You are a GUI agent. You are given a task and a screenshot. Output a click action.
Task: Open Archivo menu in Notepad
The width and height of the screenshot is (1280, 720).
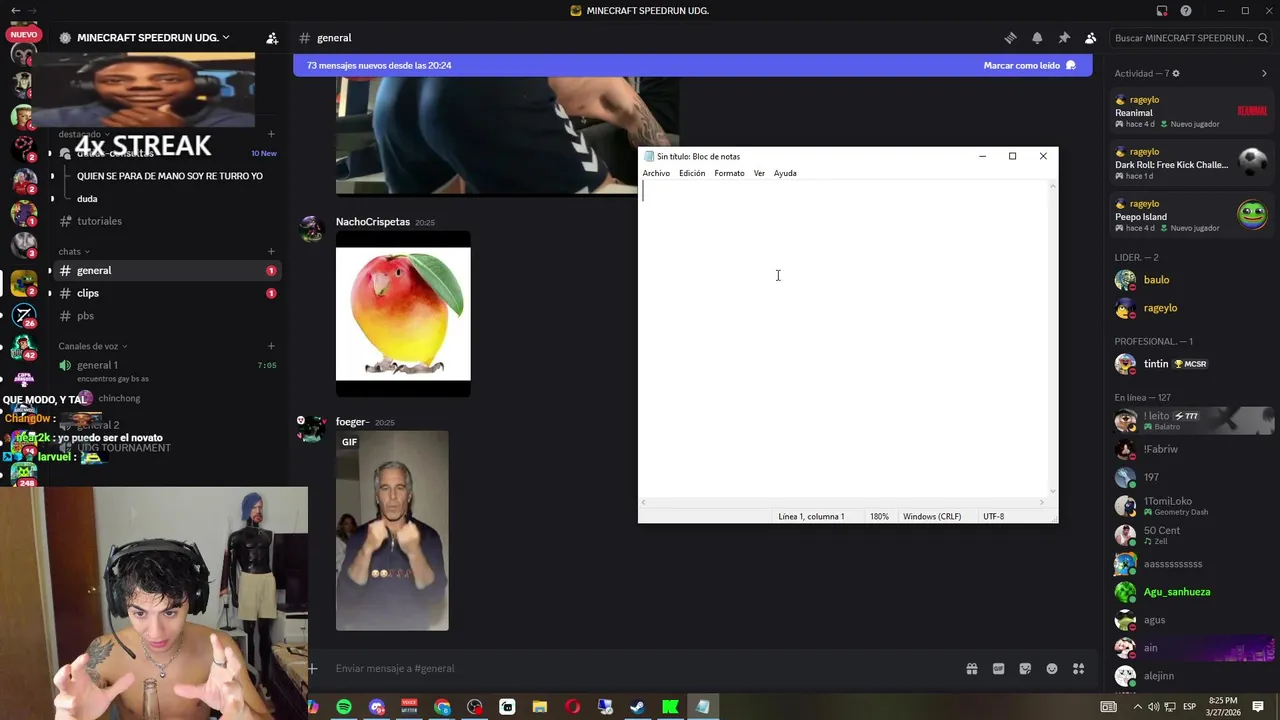click(656, 173)
